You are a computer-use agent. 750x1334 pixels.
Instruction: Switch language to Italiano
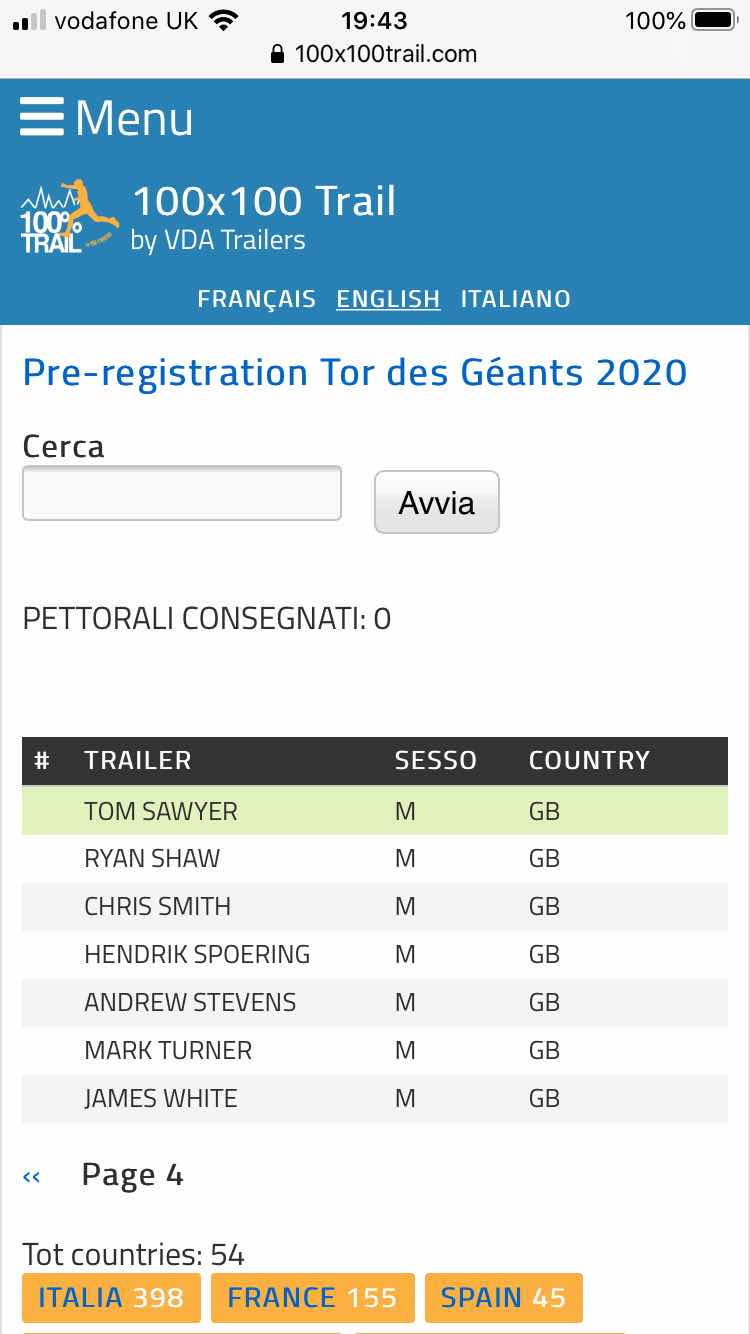pyautogui.click(x=515, y=299)
